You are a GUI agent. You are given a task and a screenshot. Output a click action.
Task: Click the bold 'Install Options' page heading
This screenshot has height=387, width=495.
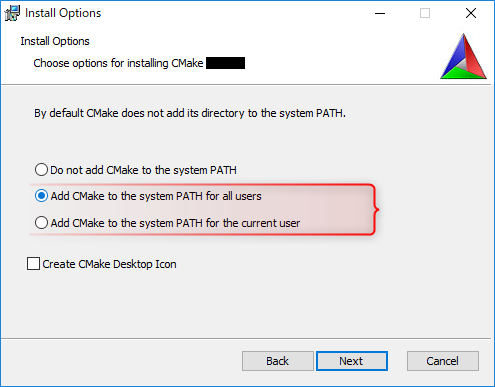(x=55, y=41)
